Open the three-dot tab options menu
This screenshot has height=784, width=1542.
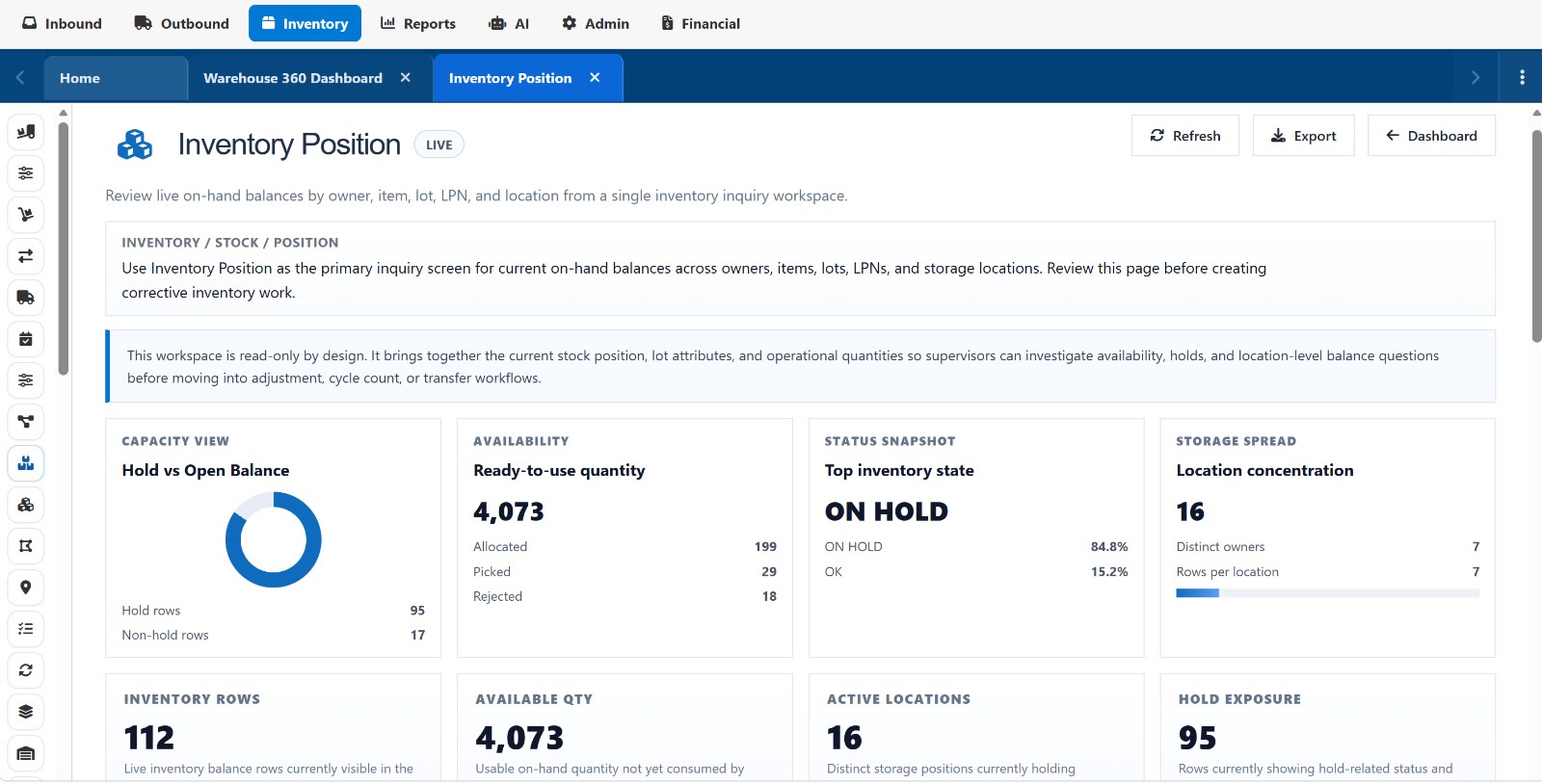(x=1522, y=78)
